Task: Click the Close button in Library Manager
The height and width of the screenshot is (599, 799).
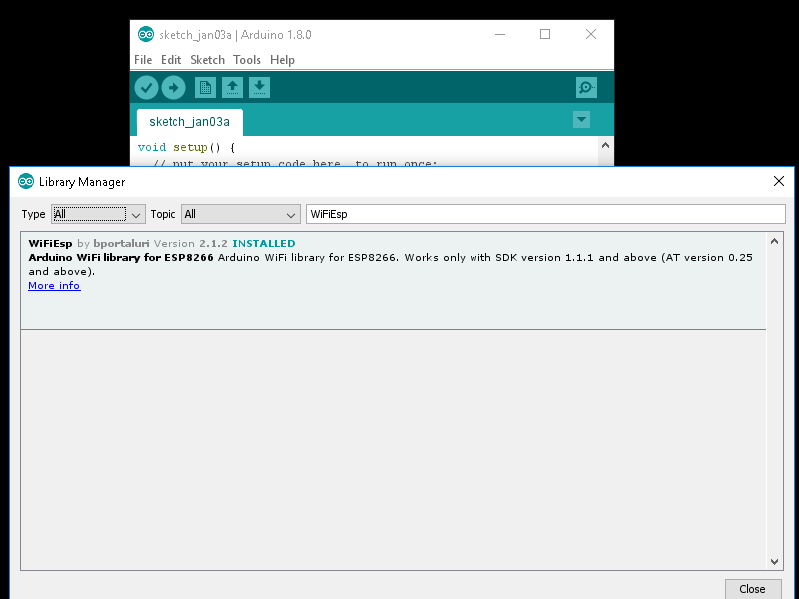Action: pyautogui.click(x=753, y=589)
